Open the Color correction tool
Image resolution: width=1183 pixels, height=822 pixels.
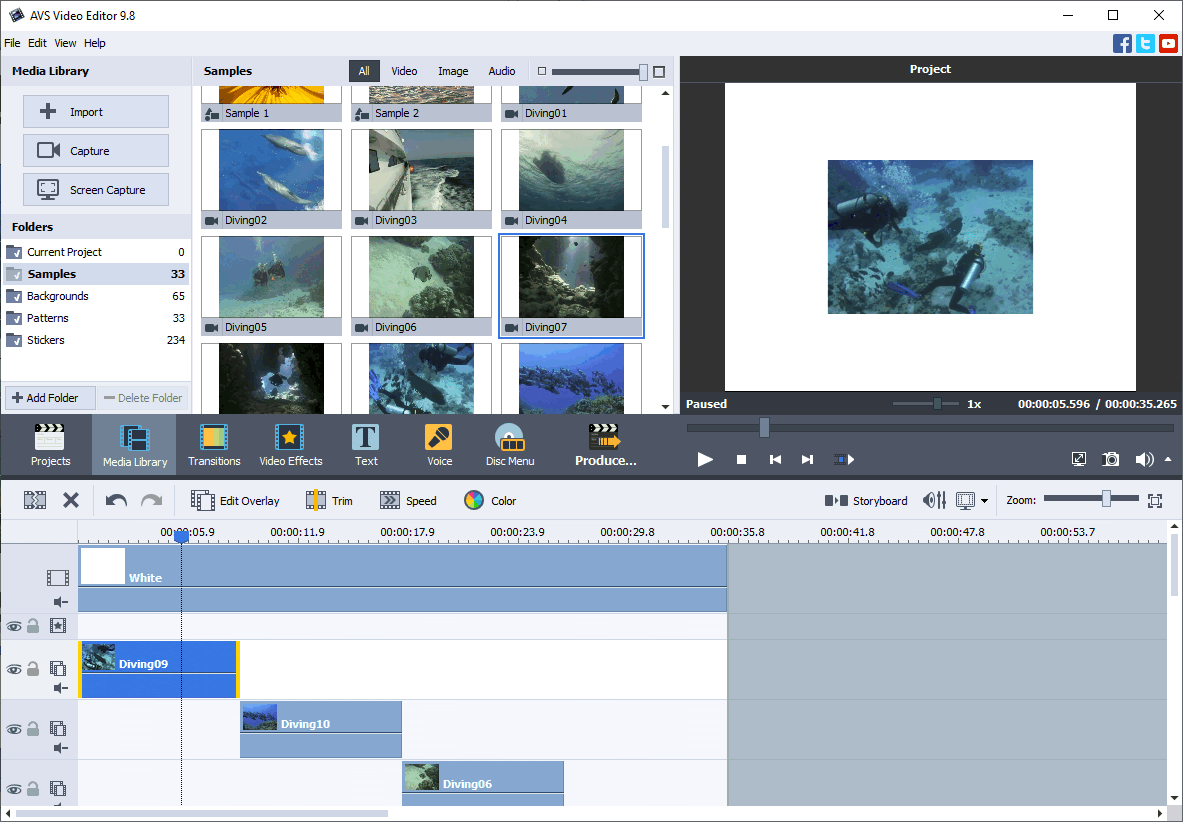(x=490, y=501)
